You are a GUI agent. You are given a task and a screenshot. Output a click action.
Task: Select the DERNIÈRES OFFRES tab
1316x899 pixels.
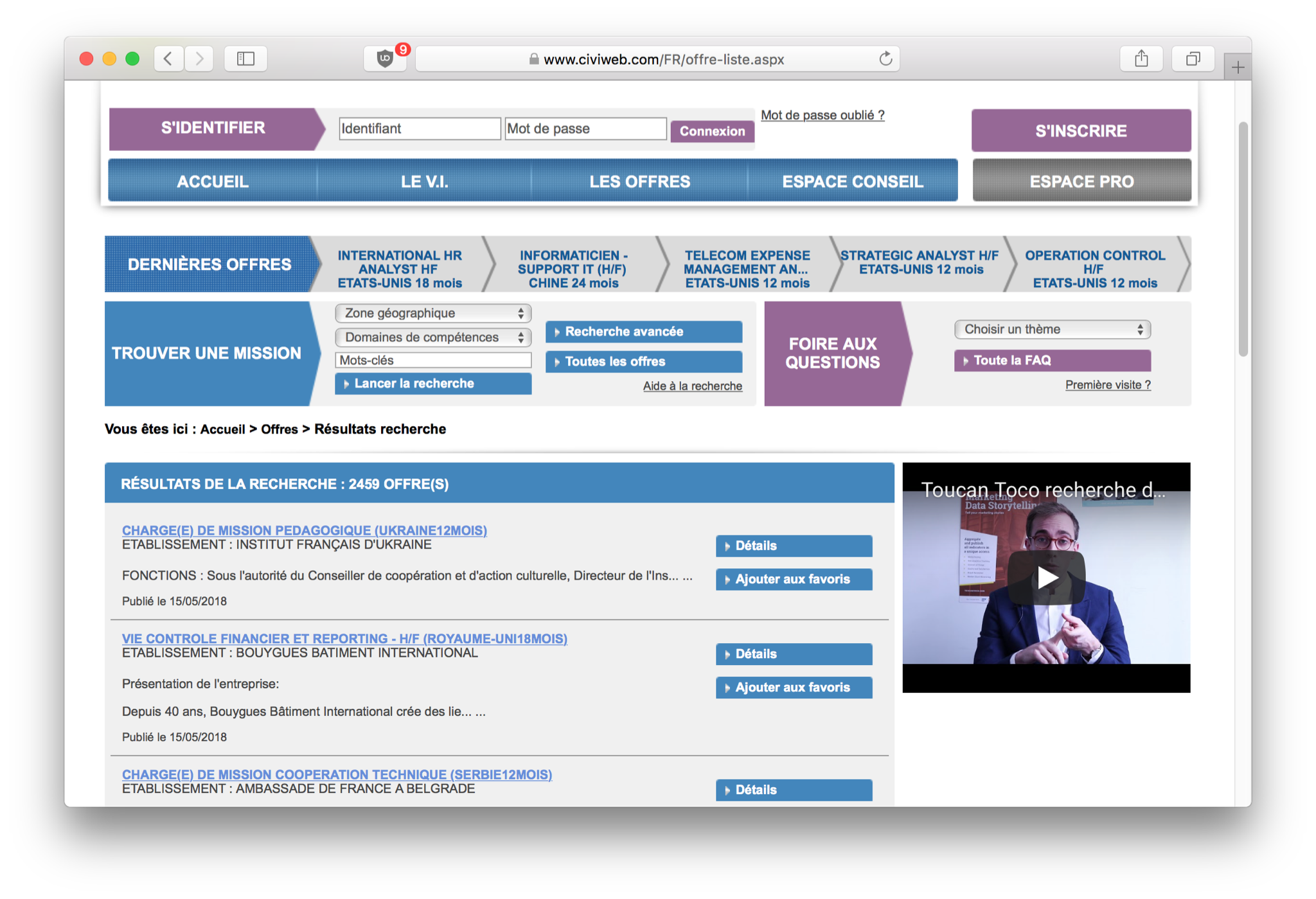(x=209, y=264)
